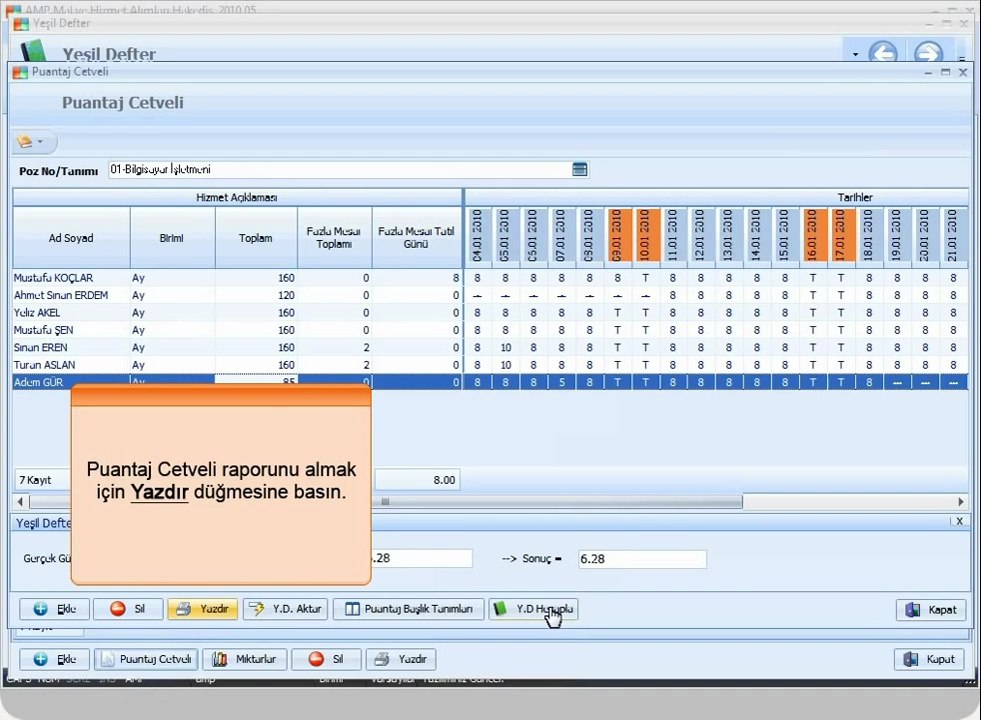
Task: Click Sinan EREN's 10 cell under 05.01.2010
Action: click(506, 348)
